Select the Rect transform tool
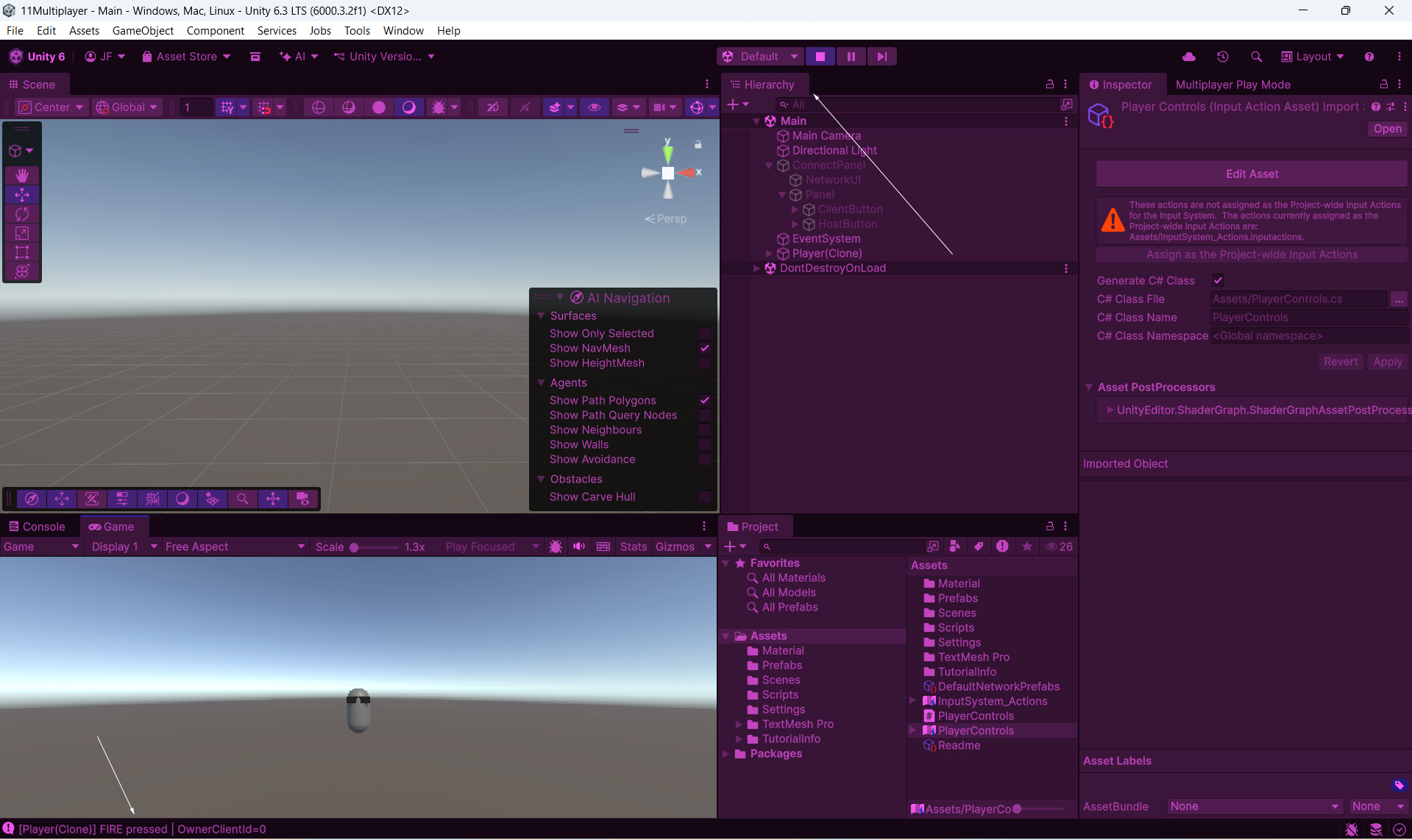The width and height of the screenshot is (1412, 840). click(22, 252)
